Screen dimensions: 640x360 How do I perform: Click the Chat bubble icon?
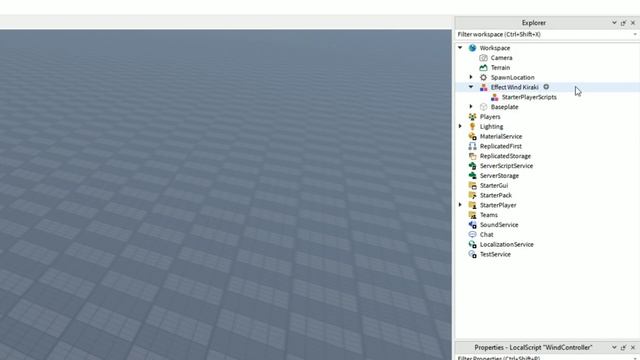pyautogui.click(x=472, y=234)
